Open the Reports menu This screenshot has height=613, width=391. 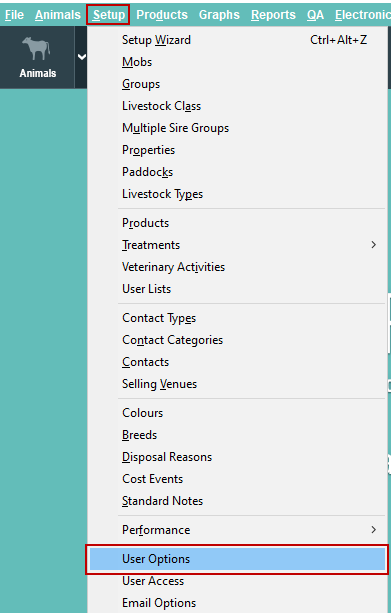[273, 15]
